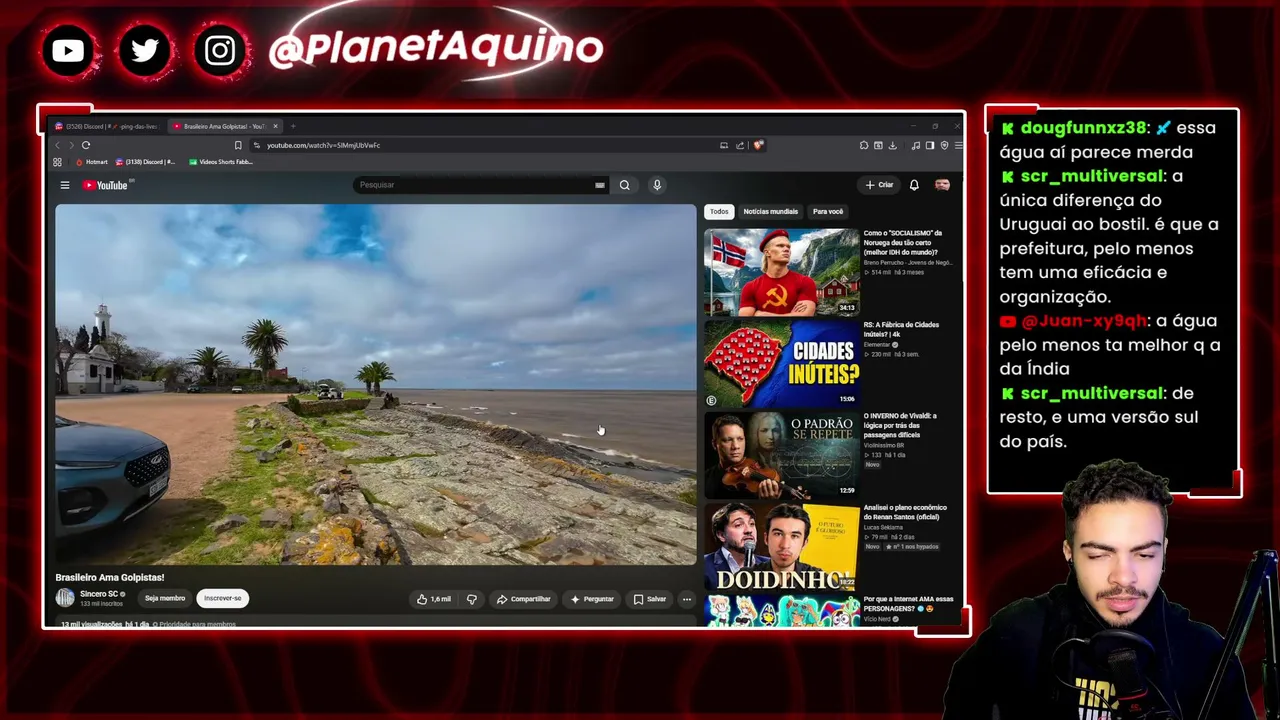Screen dimensions: 1280x720
Task: Reload the page in the browser
Action: pos(86,145)
